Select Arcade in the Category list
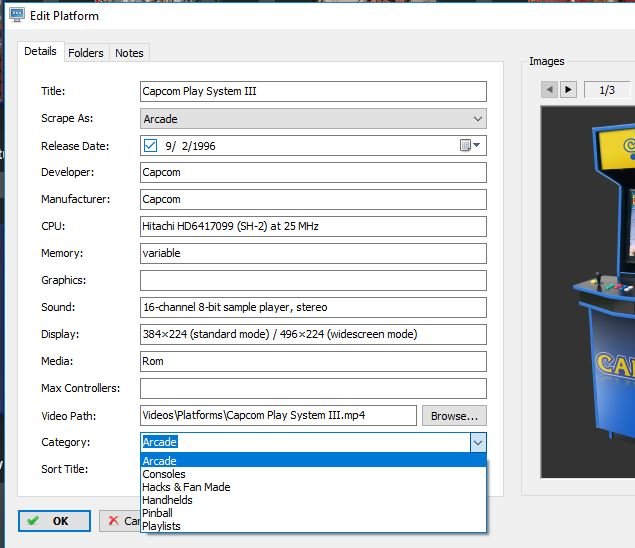This screenshot has height=548, width=635. (x=313, y=461)
